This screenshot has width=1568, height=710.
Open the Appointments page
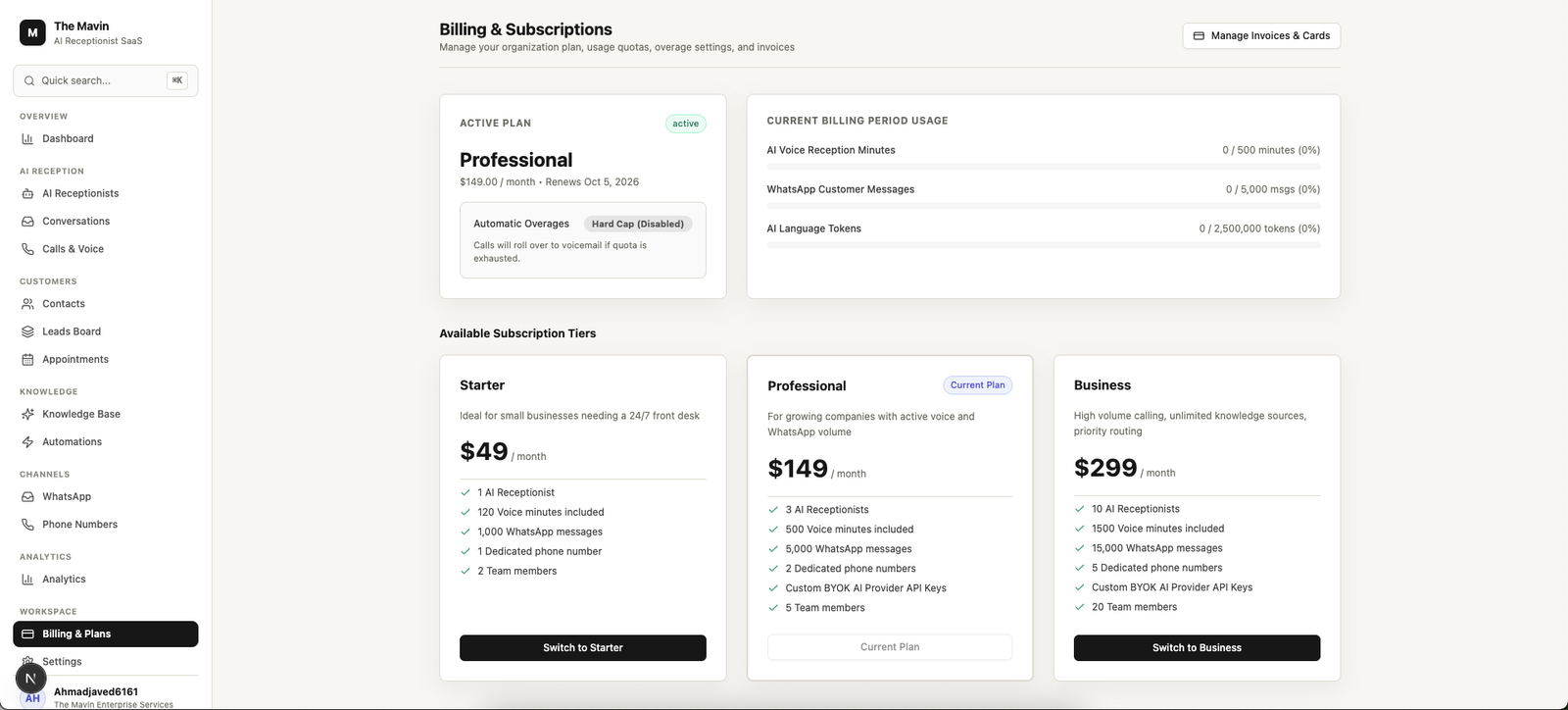106,359
